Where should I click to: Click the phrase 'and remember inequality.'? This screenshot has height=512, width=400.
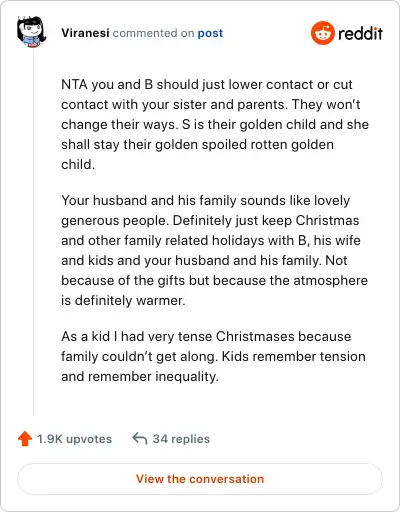click(x=140, y=376)
